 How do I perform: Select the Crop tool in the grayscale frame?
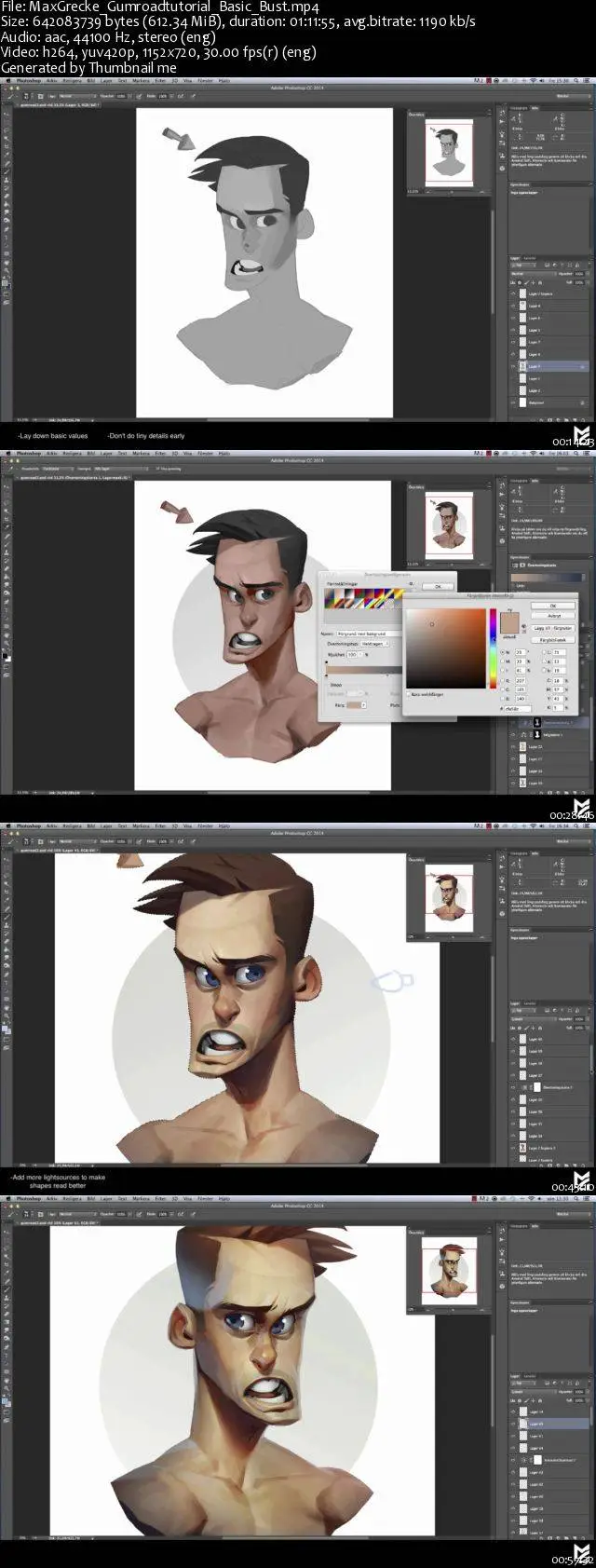pos(7,145)
